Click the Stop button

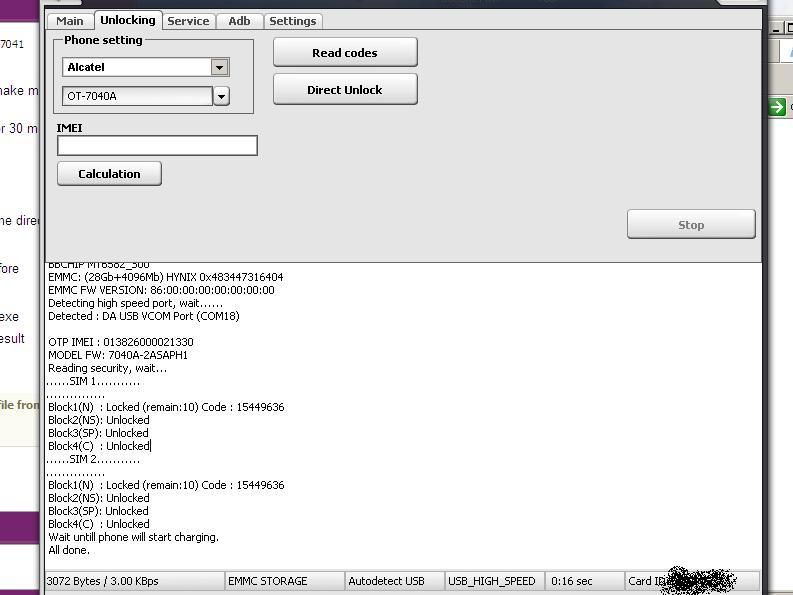click(x=690, y=225)
